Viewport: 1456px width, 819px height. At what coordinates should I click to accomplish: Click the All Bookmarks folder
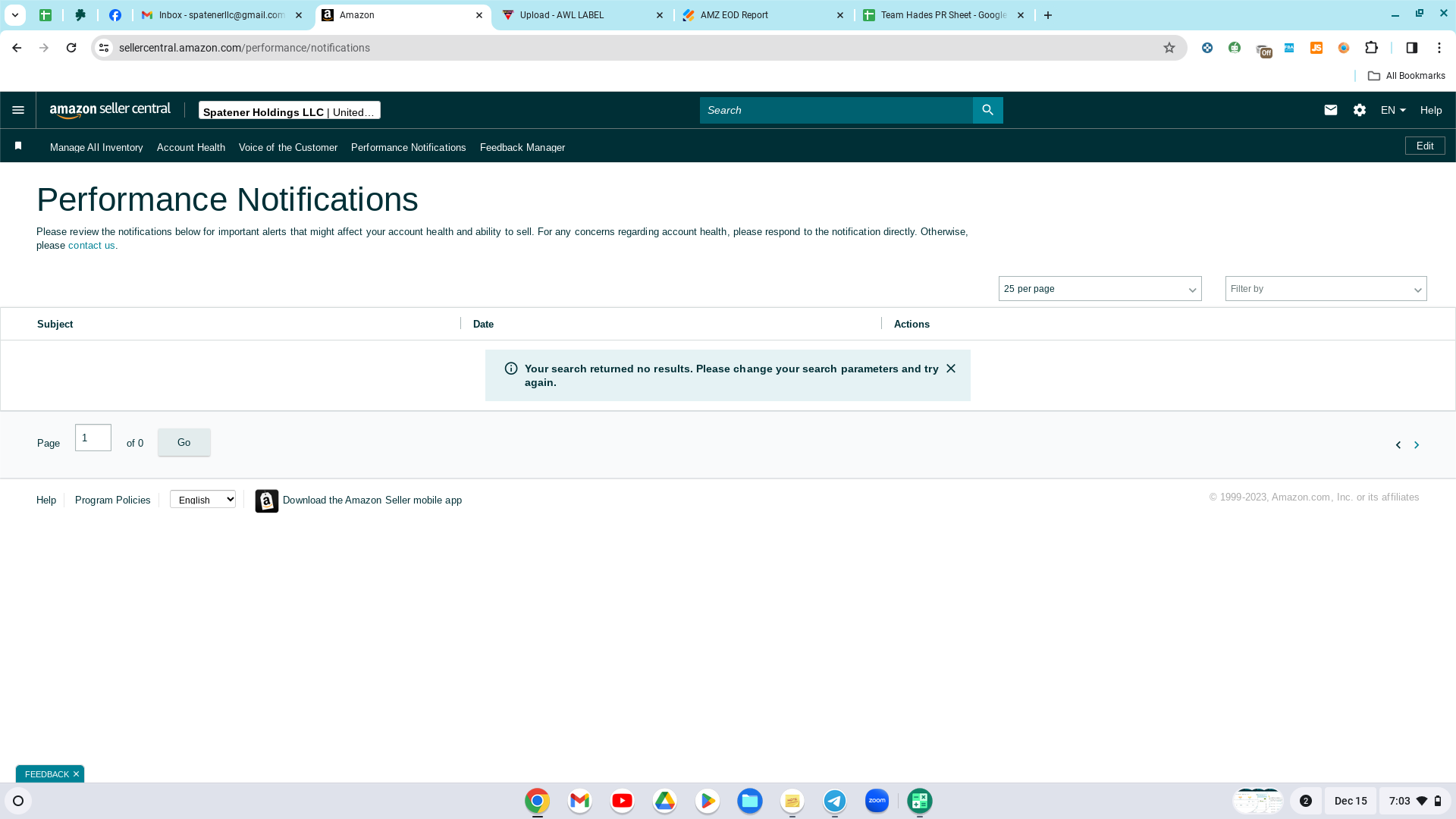(x=1406, y=76)
